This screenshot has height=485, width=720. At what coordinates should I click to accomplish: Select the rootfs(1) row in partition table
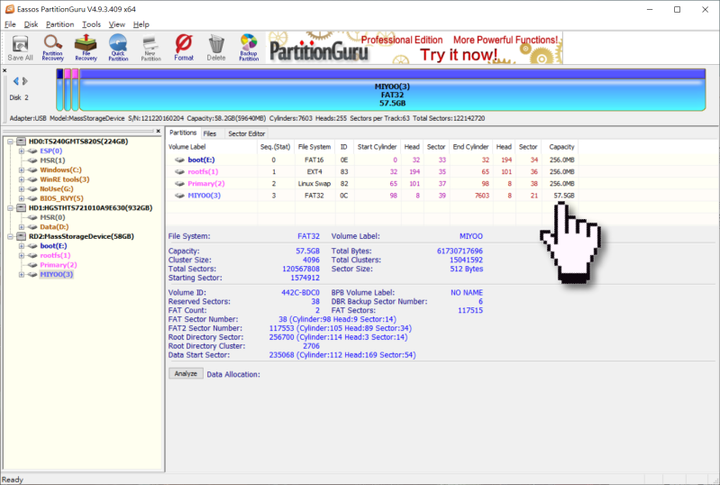tap(372, 172)
